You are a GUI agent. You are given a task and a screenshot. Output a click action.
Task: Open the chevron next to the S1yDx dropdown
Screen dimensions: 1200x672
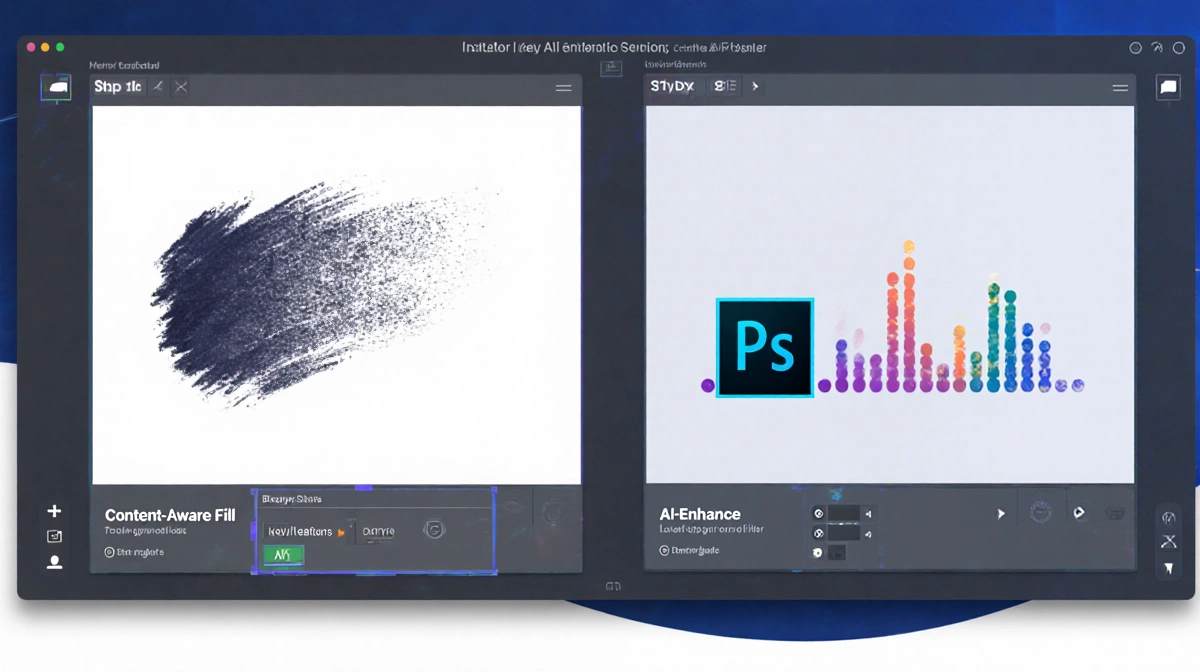pos(755,86)
